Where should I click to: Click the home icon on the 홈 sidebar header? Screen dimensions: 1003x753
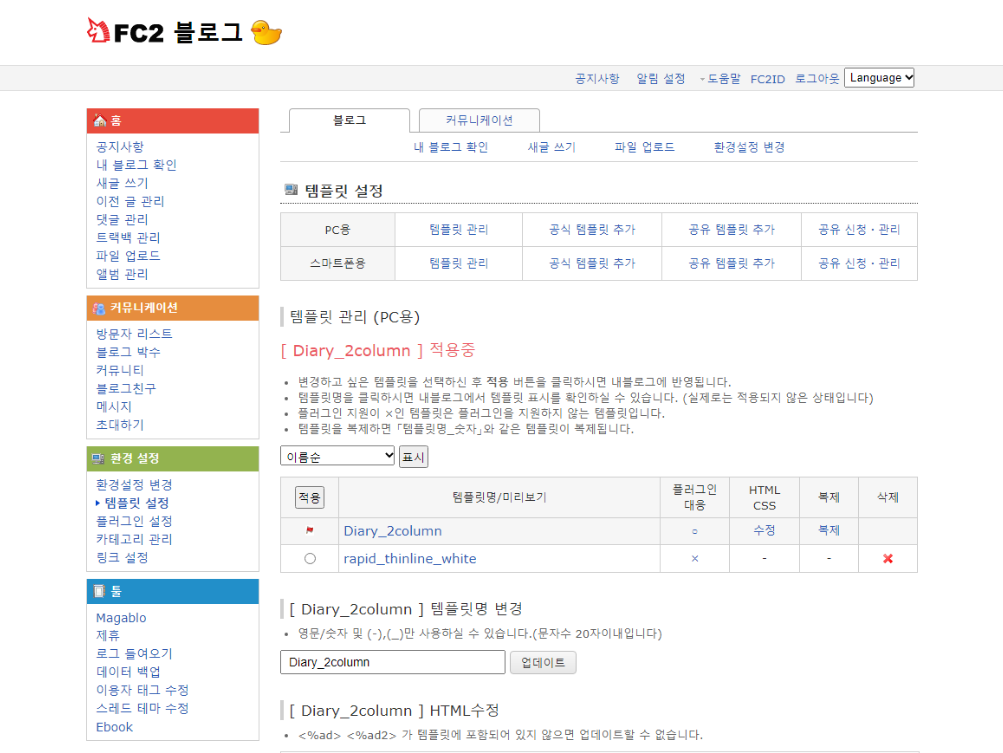(98, 119)
